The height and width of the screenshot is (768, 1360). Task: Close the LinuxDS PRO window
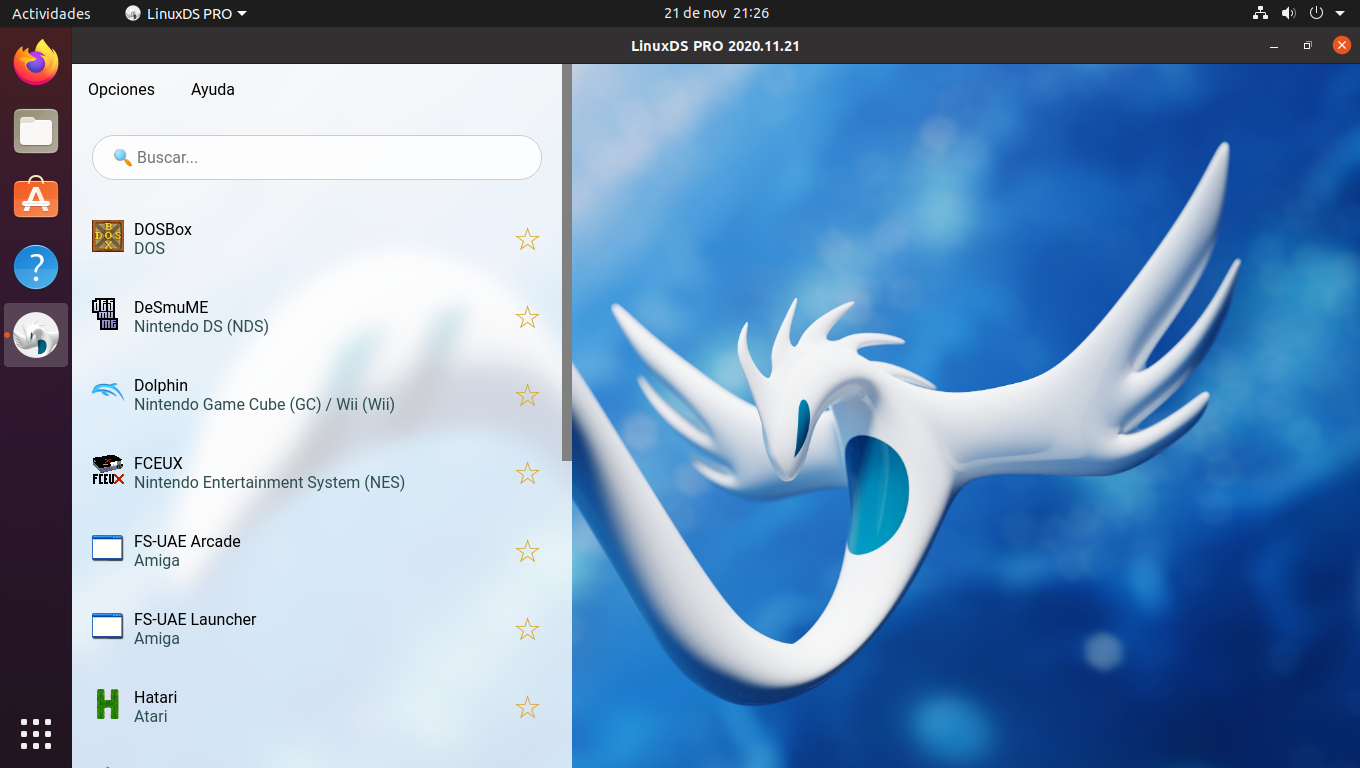1341,45
